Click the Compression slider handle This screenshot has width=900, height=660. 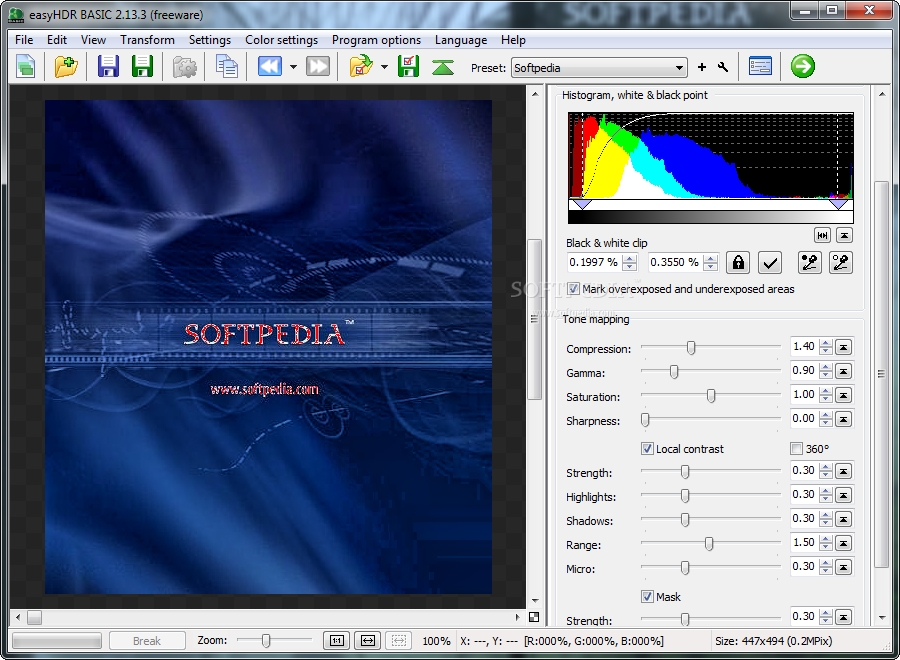691,348
